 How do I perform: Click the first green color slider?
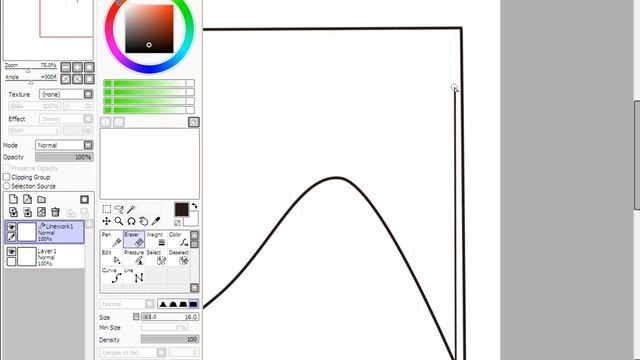(x=149, y=83)
